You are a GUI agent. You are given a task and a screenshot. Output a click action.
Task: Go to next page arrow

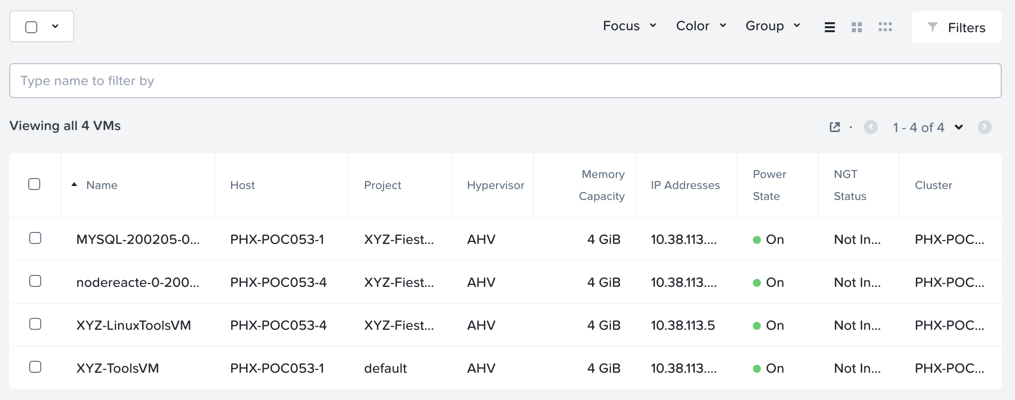985,127
